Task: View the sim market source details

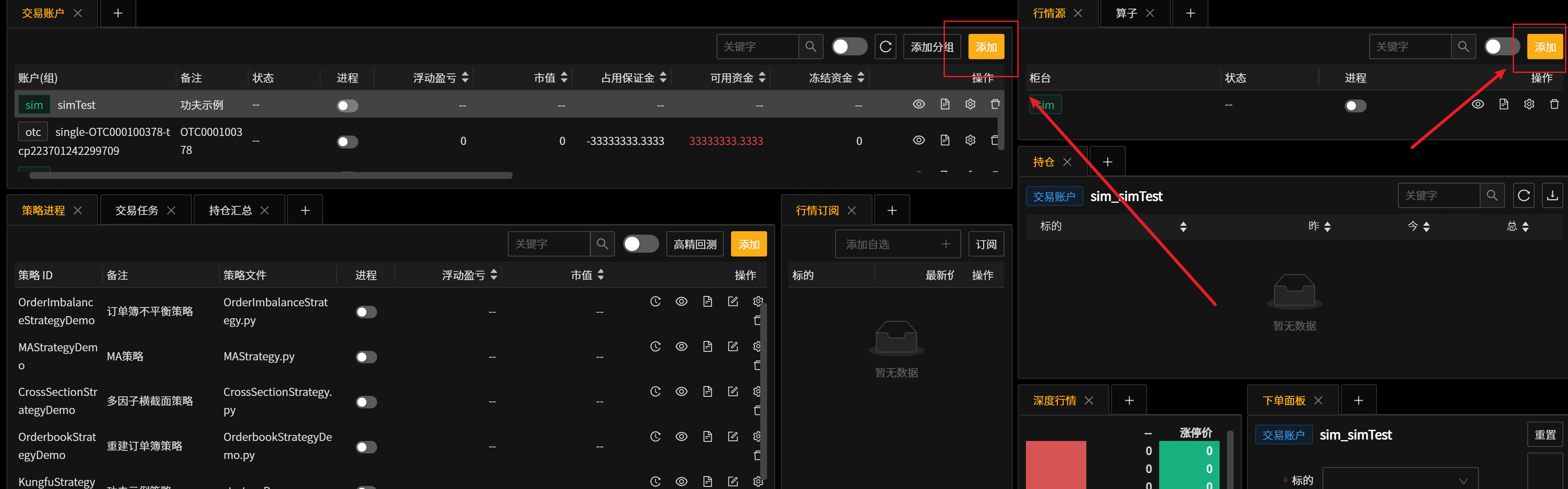Action: (x=1477, y=104)
